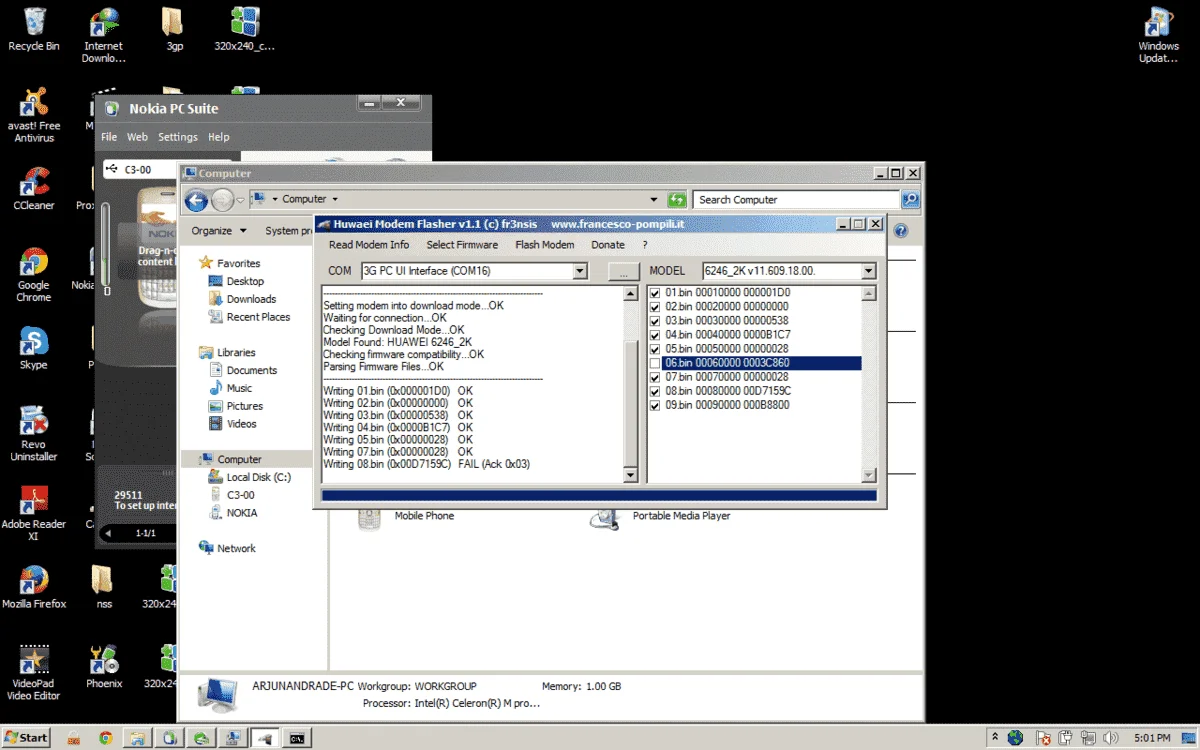1200x750 pixels.
Task: Expand the Organize menu dropdown
Action: [219, 231]
